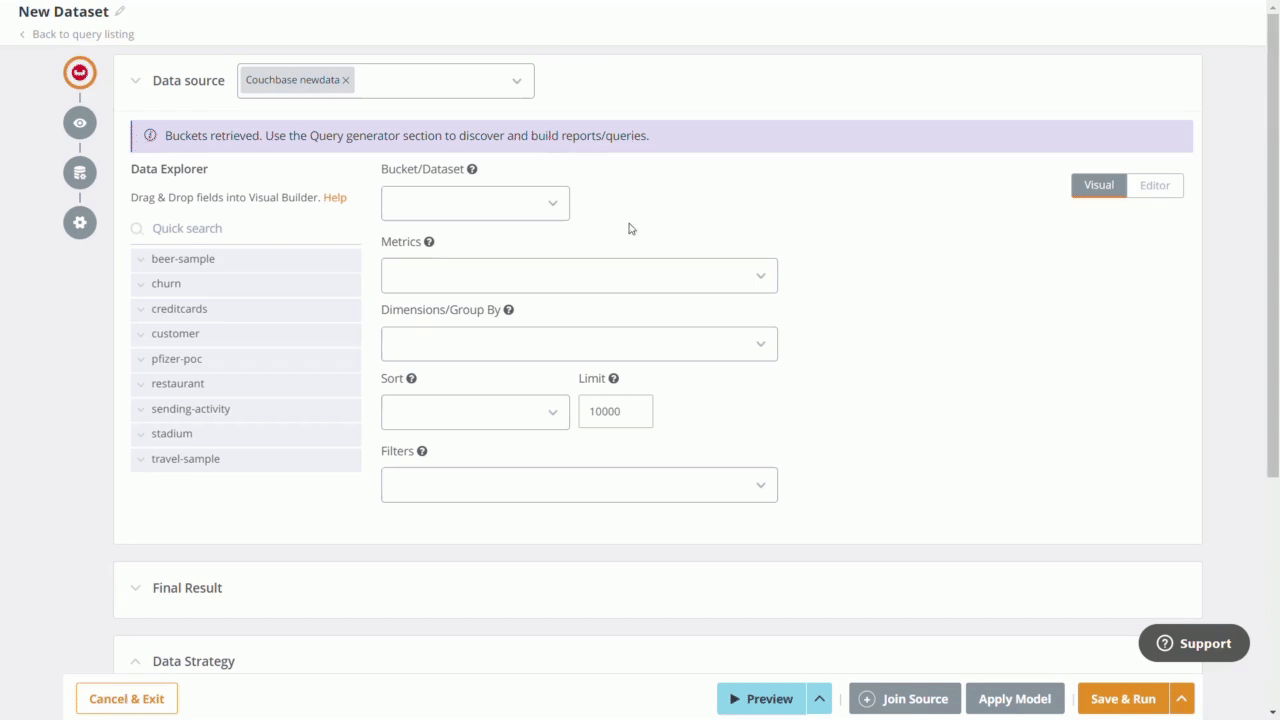Screen dimensions: 1280x720
Task: Click the Support question-mark icon
Action: [x=1164, y=643]
